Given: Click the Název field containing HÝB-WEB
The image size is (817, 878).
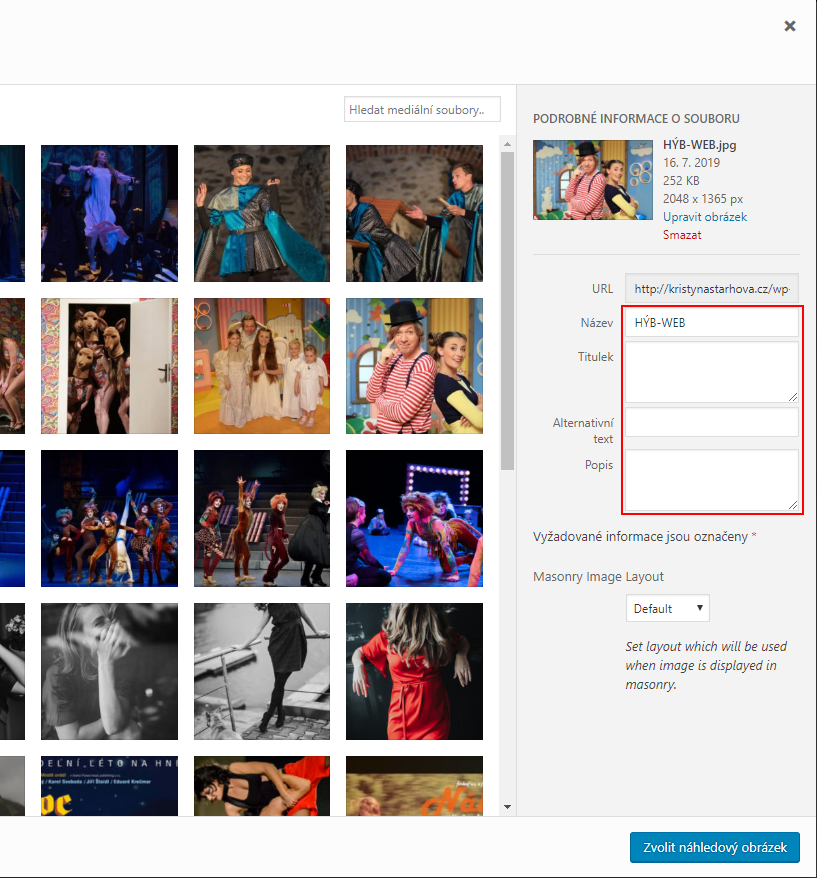Looking at the screenshot, I should pos(711,322).
